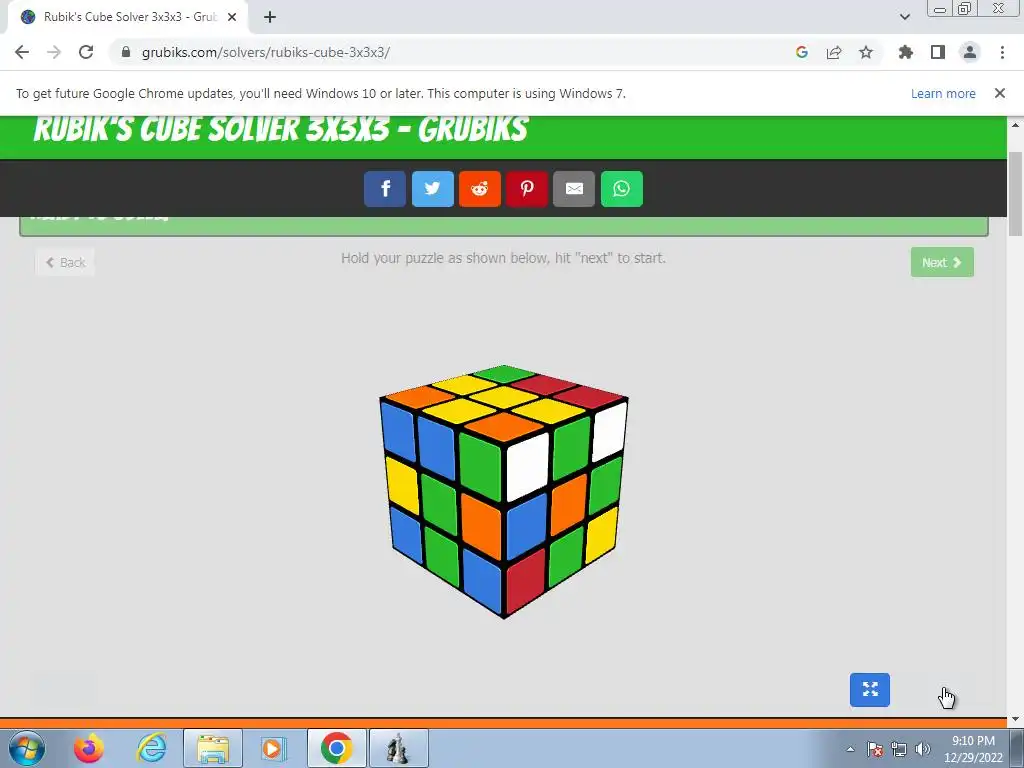Click the lock icon beside the URL
1024x768 pixels.
point(125,52)
